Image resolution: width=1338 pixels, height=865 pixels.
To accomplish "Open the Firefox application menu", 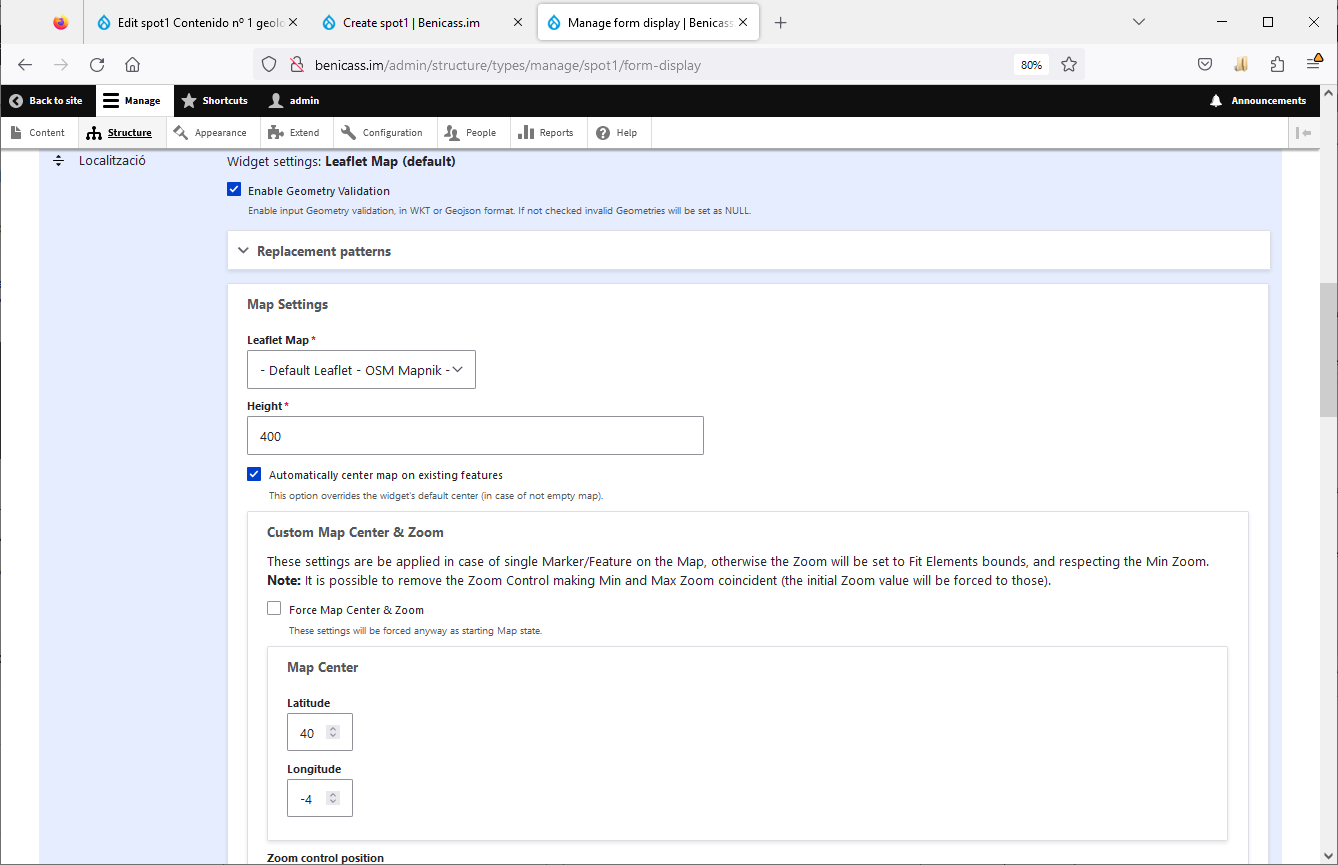I will (1315, 64).
